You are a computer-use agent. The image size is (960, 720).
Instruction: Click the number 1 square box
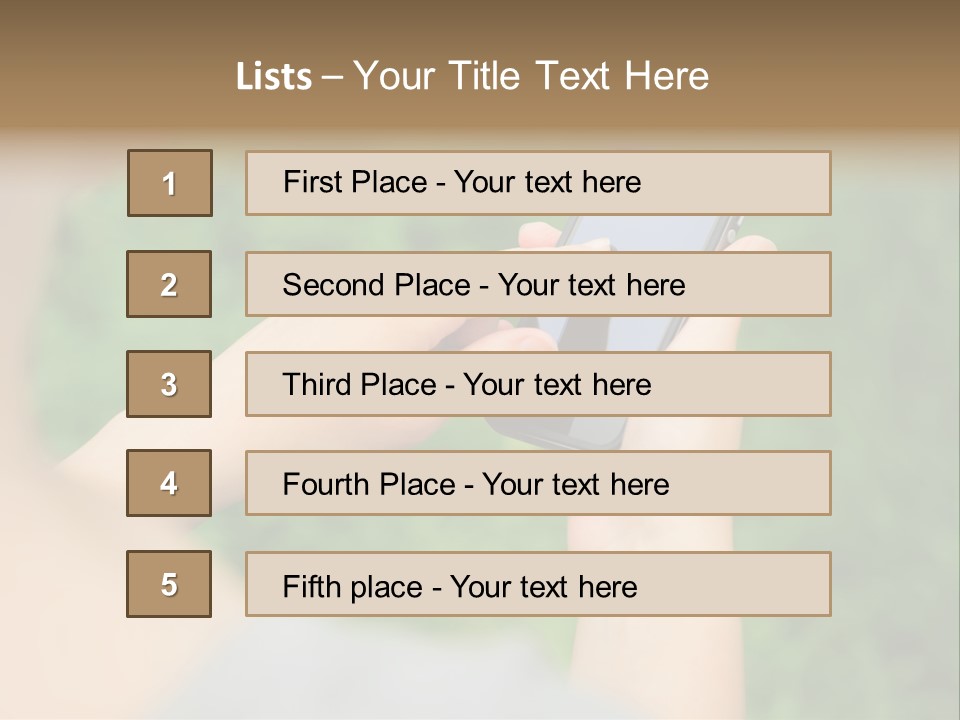[x=169, y=183]
